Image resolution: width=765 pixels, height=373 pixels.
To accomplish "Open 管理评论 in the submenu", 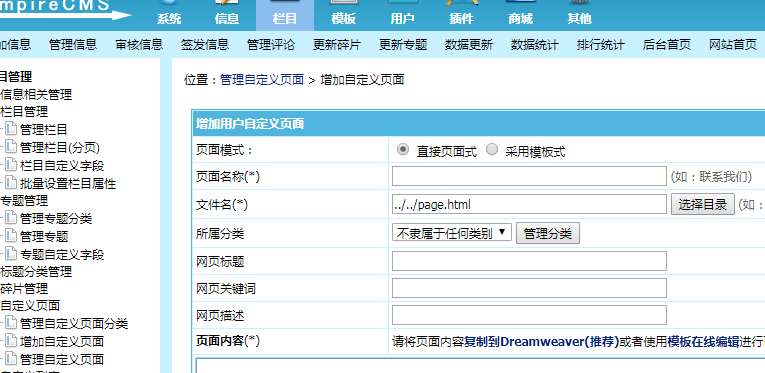I will tap(271, 45).
